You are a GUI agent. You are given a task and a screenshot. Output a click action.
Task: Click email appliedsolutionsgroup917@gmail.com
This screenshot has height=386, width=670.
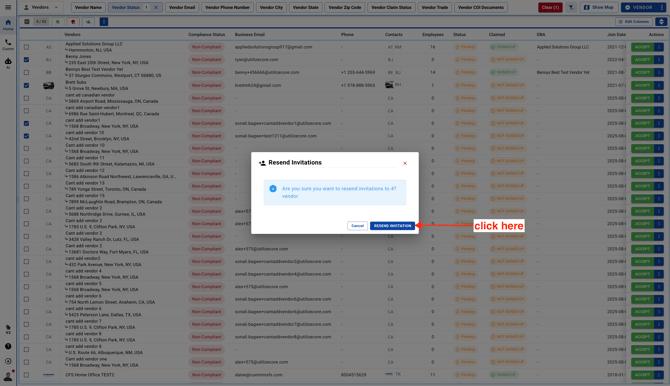pos(273,47)
